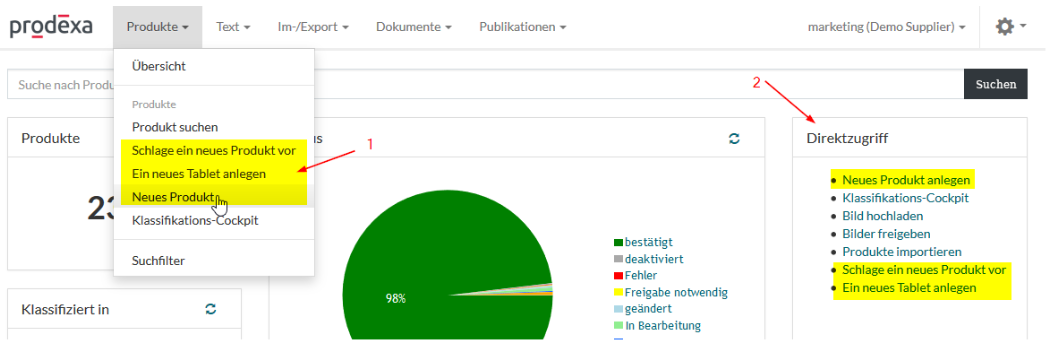1051x361 pixels.
Task: Click the Suchen button
Action: (995, 84)
